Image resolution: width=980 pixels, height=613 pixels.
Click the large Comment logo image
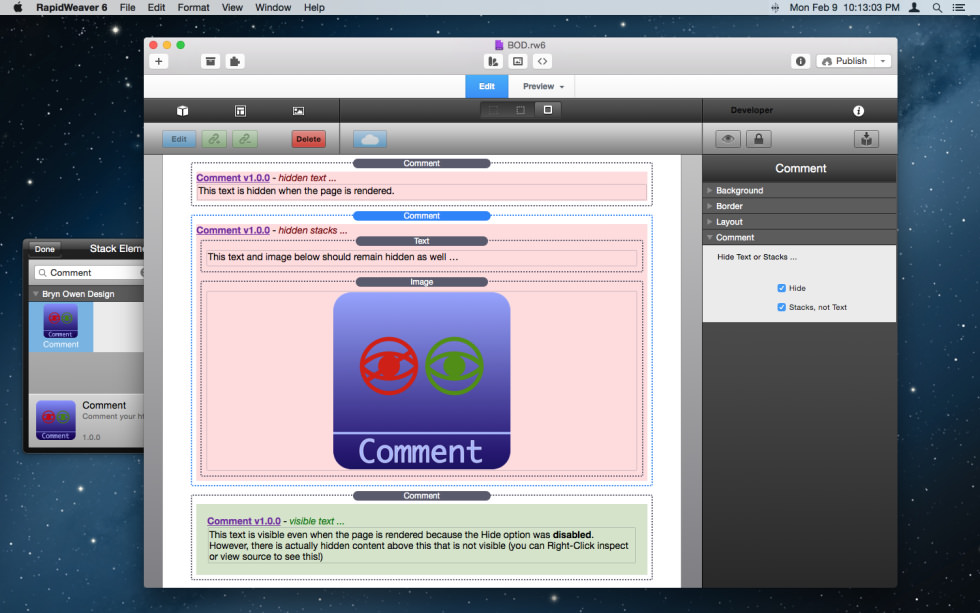click(421, 381)
